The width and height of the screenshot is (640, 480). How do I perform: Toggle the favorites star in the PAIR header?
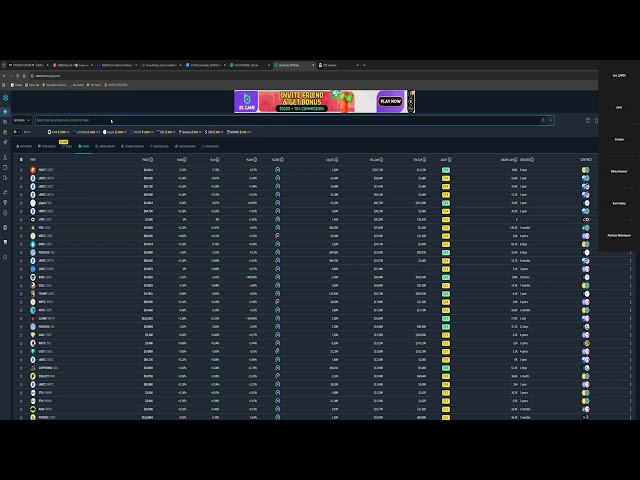(x=21, y=160)
